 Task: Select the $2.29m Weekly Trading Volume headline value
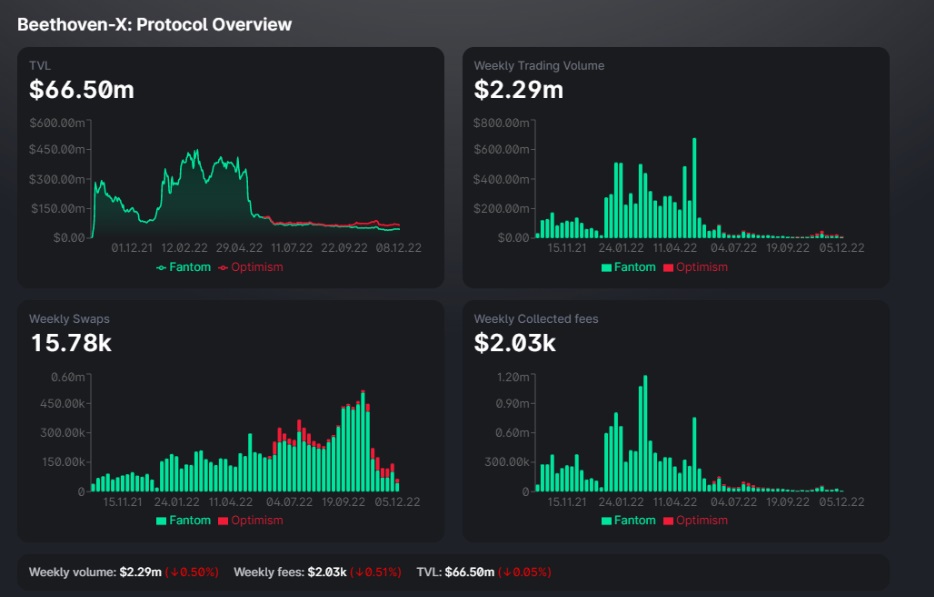(x=518, y=90)
